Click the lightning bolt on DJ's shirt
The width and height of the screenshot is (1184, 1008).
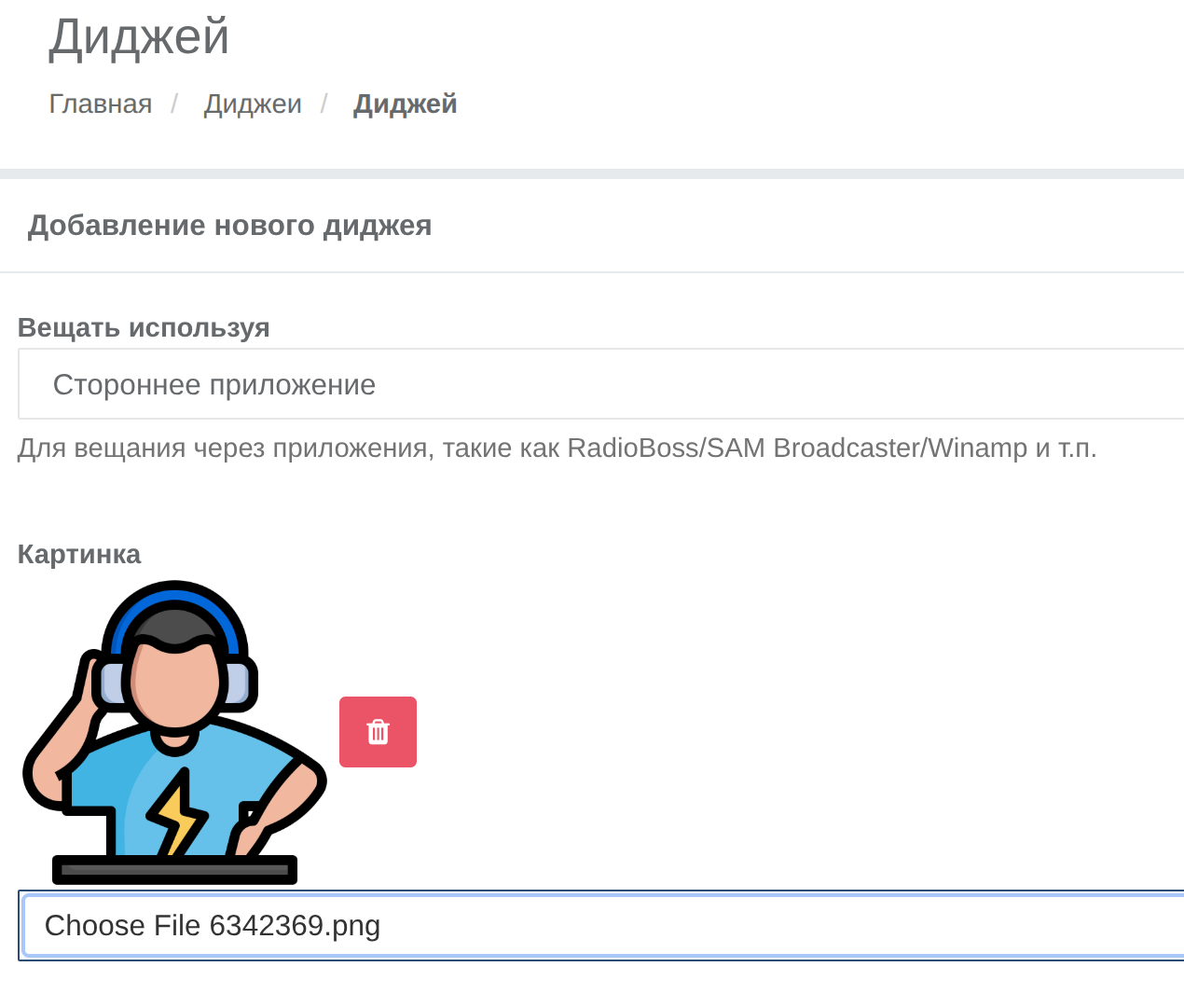(177, 813)
